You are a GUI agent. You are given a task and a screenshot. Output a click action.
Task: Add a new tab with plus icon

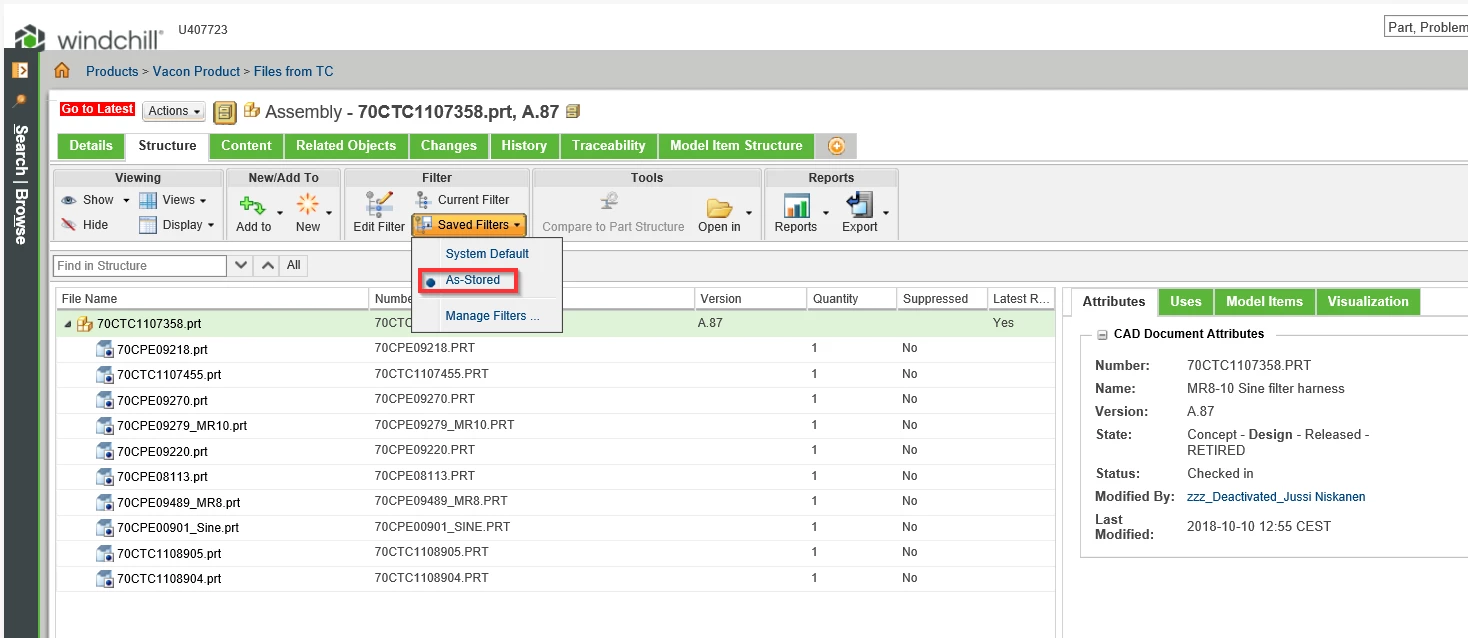[836, 146]
